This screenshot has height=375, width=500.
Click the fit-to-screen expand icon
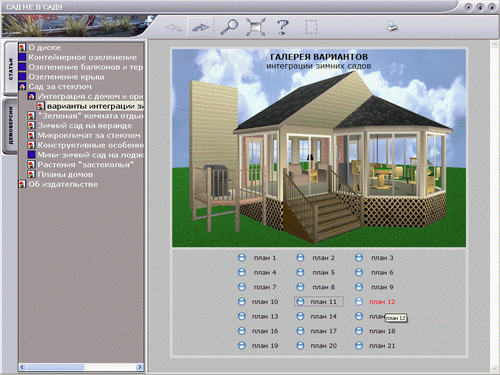tap(256, 27)
